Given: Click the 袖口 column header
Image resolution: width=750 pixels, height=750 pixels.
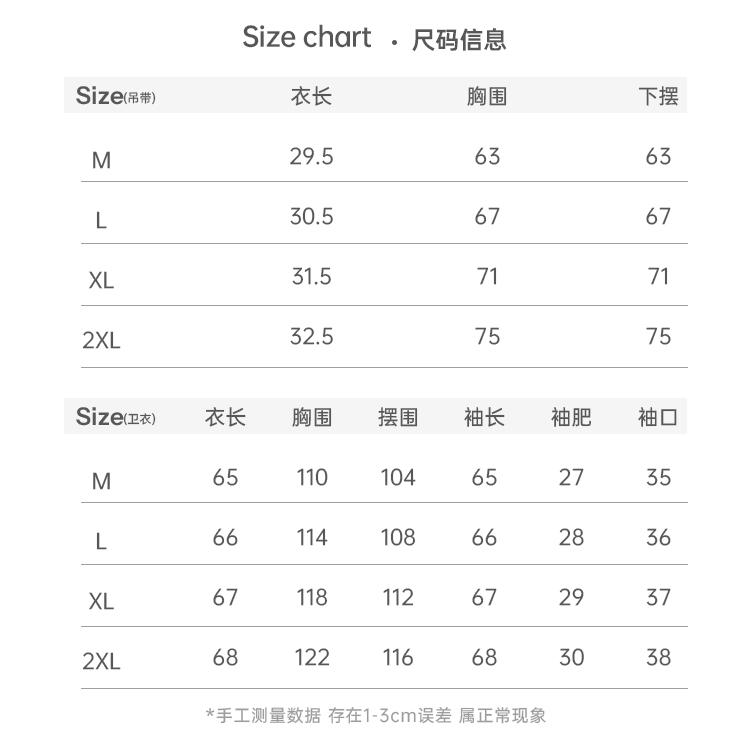Looking at the screenshot, I should 658,417.
